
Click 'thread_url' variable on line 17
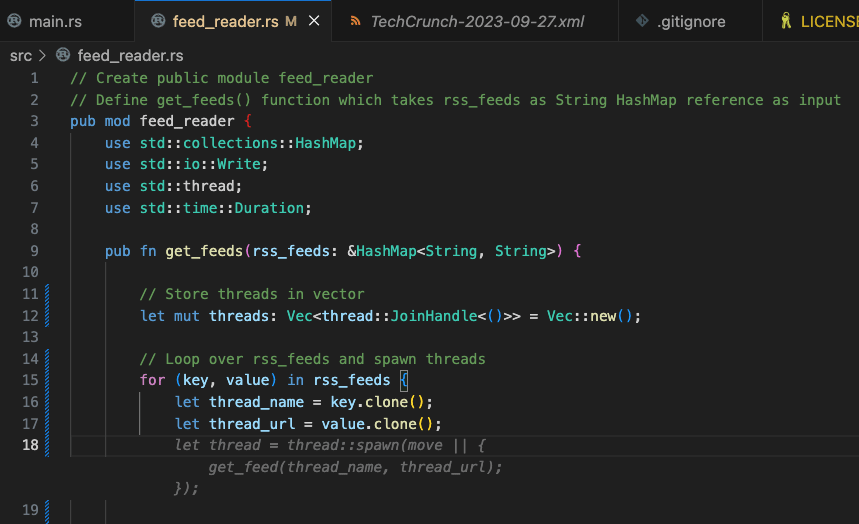pyautogui.click(x=251, y=424)
